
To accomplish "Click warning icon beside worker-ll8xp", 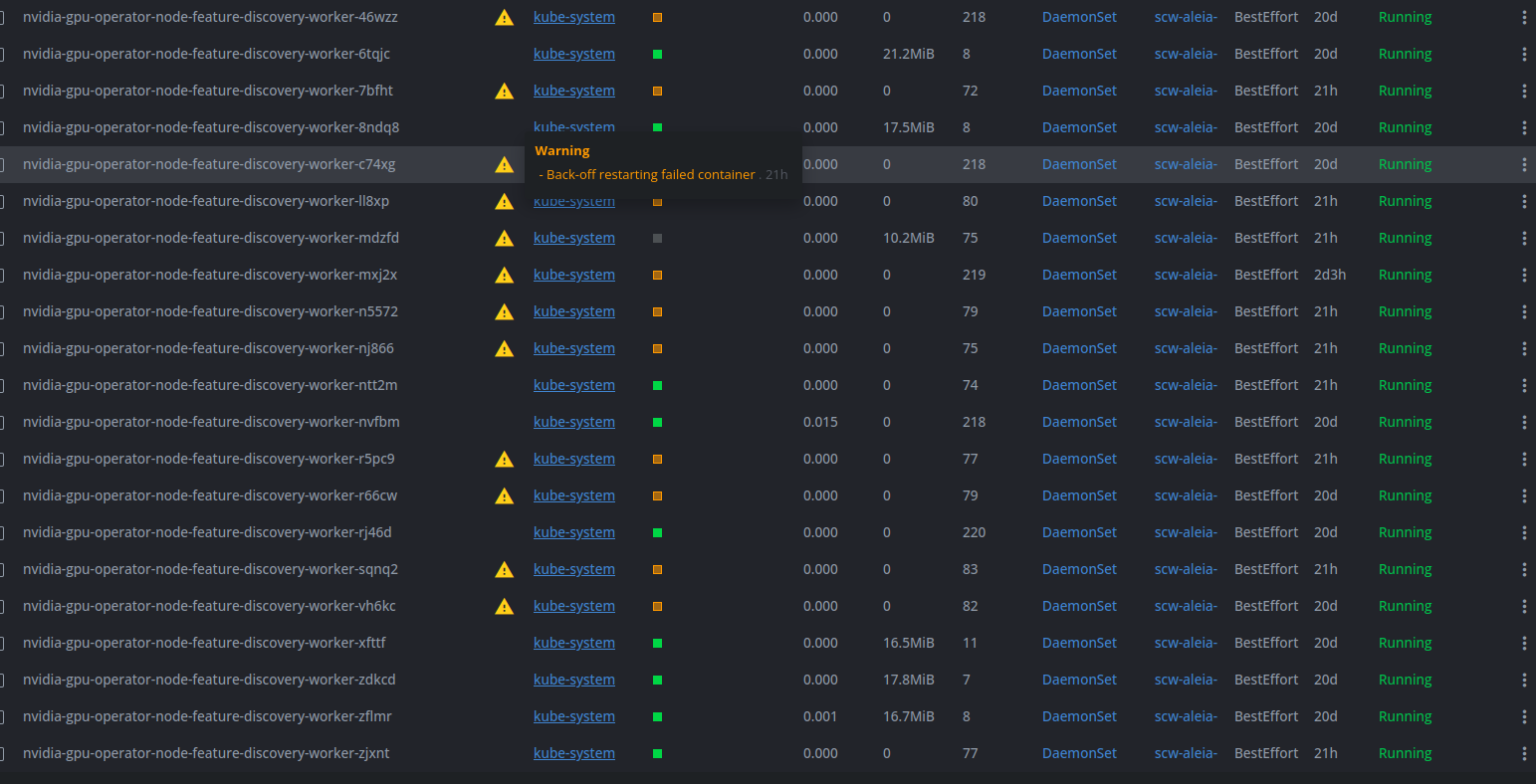I will tap(505, 201).
